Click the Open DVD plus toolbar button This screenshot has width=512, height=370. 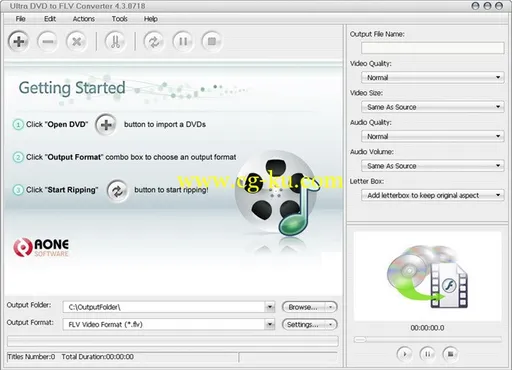click(19, 42)
